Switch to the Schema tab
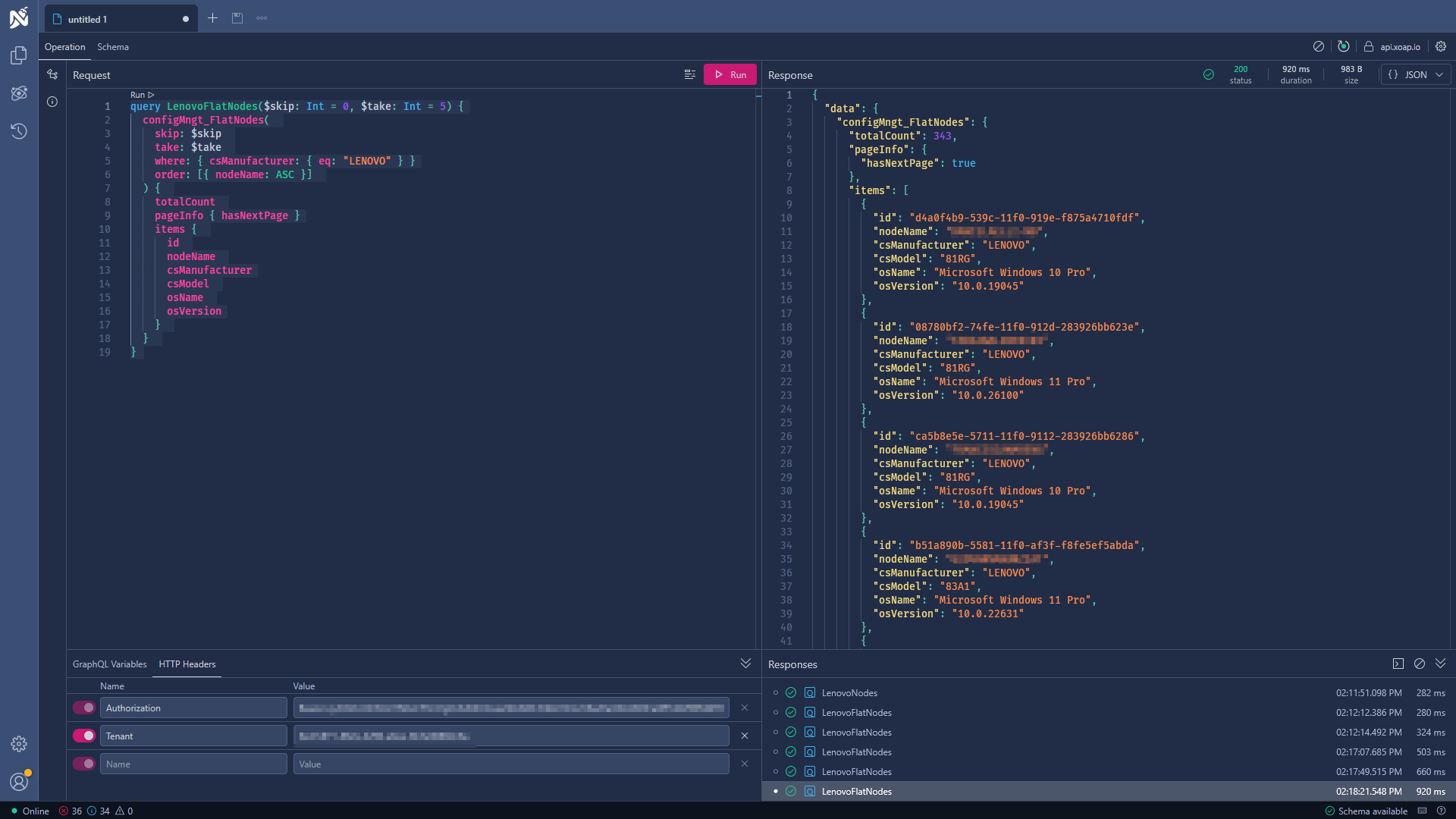 click(112, 46)
